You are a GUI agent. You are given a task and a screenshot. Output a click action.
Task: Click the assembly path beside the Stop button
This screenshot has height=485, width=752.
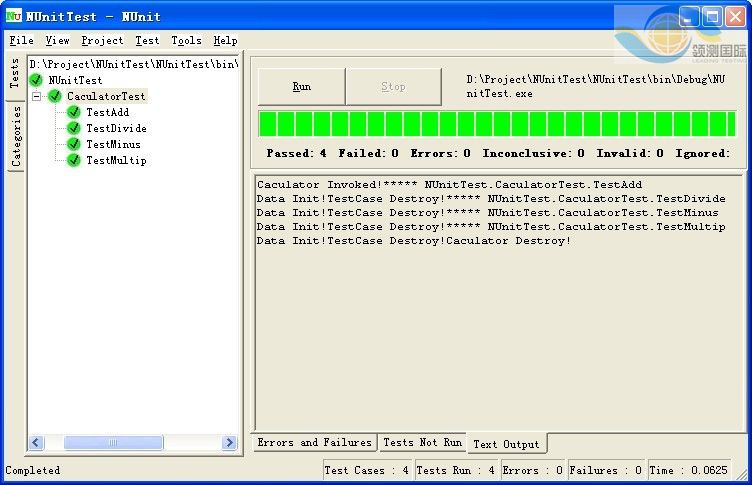pyautogui.click(x=595, y=86)
